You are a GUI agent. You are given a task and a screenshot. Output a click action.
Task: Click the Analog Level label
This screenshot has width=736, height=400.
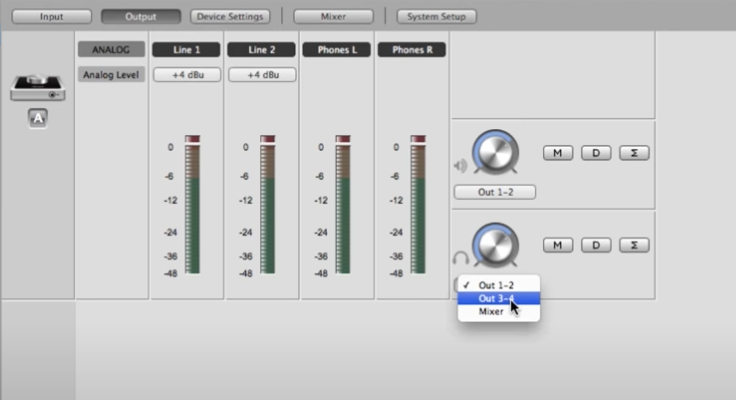tap(111, 75)
